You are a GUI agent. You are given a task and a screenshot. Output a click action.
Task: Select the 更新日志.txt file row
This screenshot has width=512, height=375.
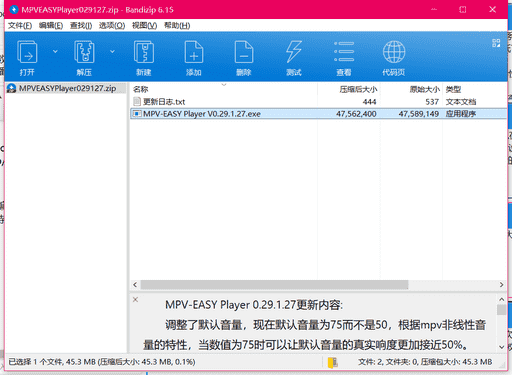(x=318, y=102)
